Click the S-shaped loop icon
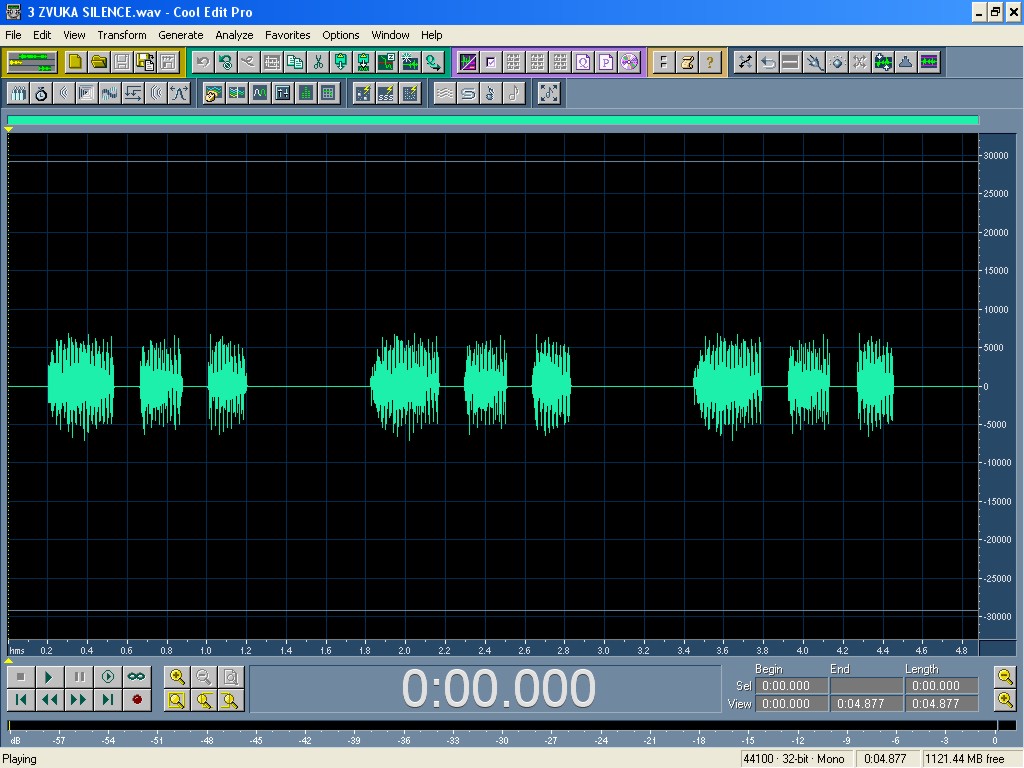1024x768 pixels. 468,93
